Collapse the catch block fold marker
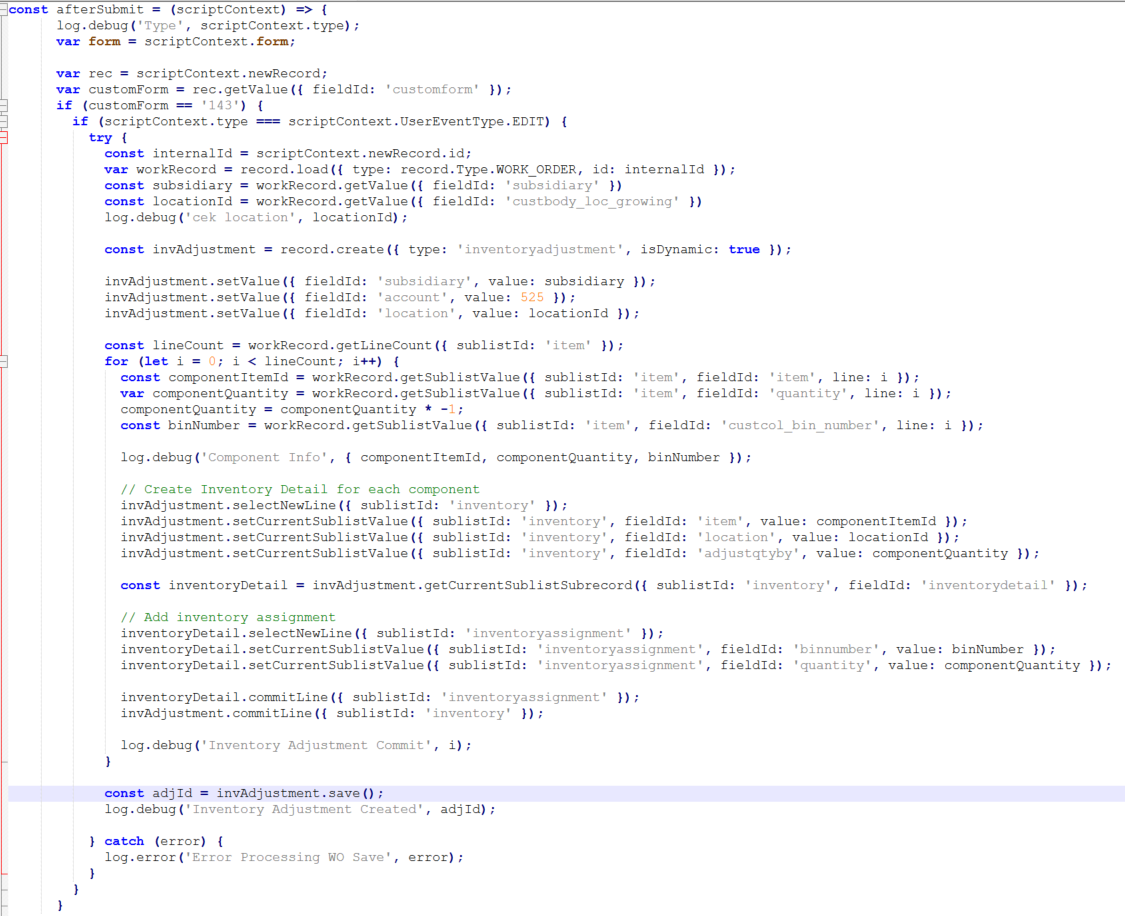1125x916 pixels. (x=4, y=841)
